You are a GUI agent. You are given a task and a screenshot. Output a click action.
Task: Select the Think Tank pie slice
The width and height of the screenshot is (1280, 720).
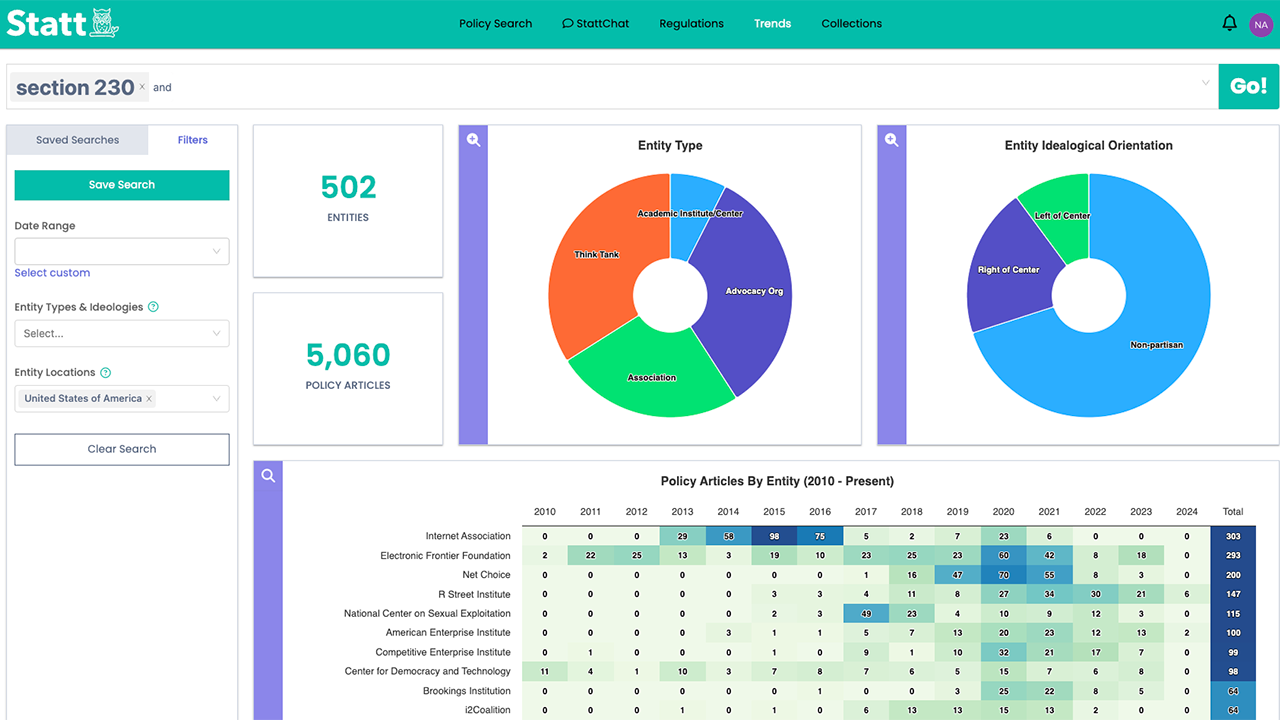point(597,255)
